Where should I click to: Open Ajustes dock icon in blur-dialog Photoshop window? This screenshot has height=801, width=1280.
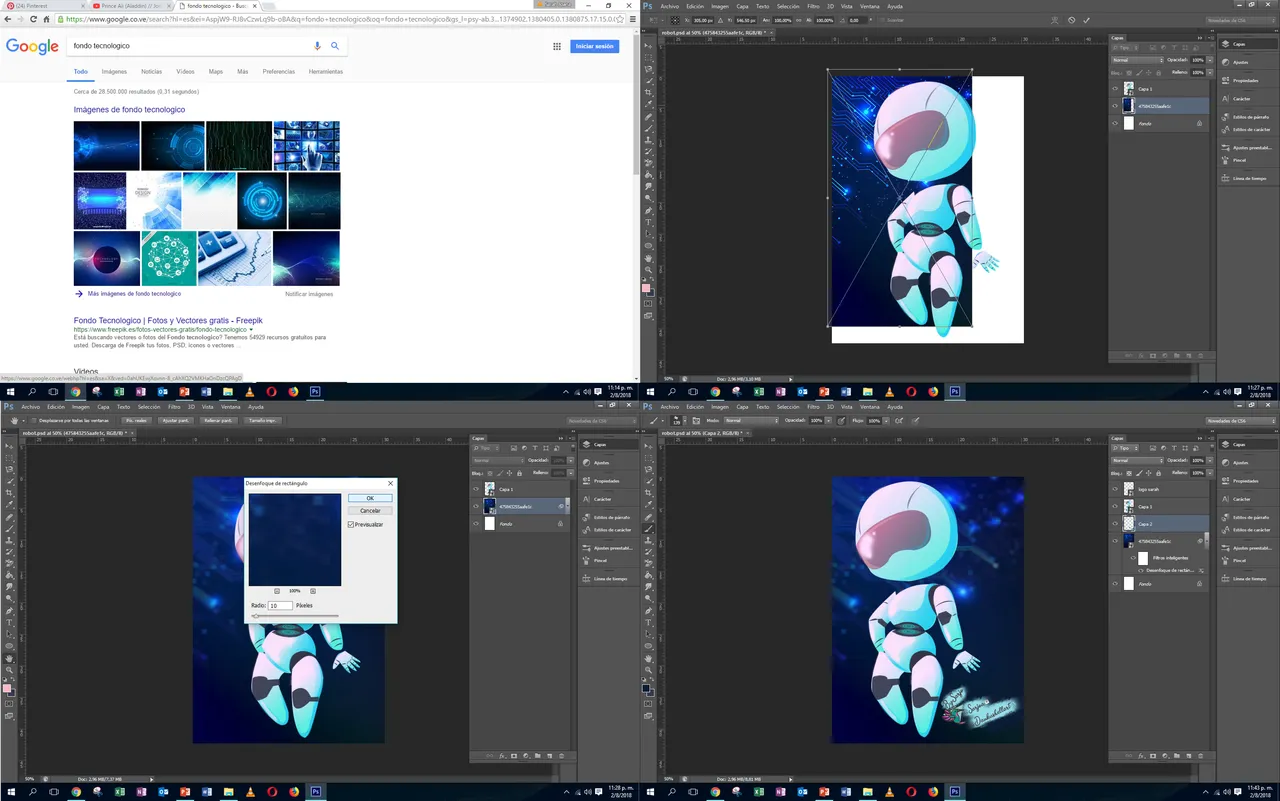586,462
